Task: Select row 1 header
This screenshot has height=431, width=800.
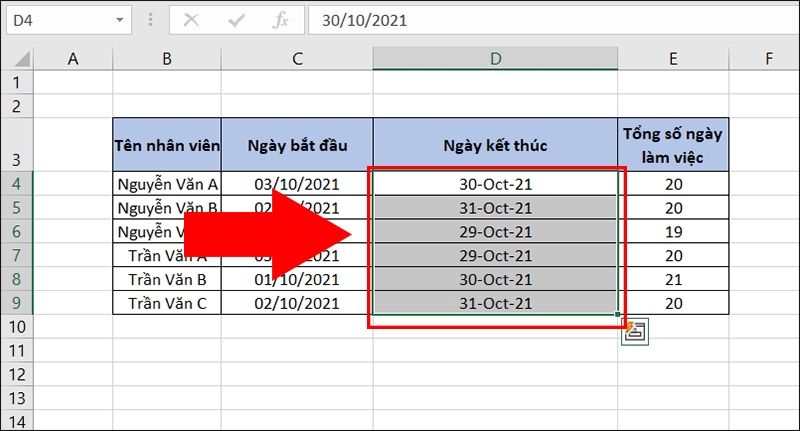Action: (17, 82)
